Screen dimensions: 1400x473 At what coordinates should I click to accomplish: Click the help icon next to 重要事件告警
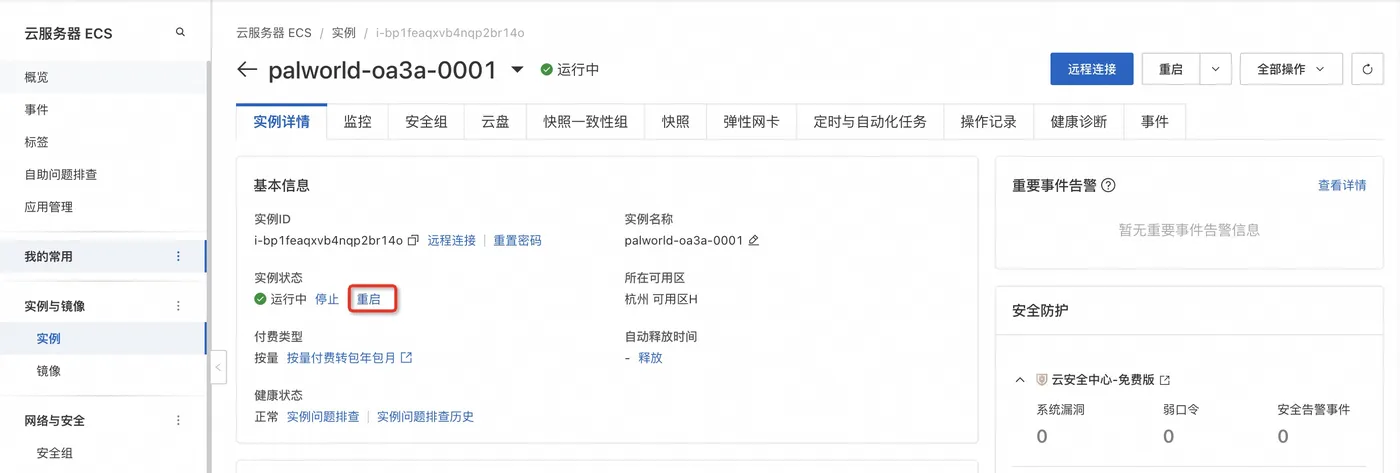[1108, 186]
